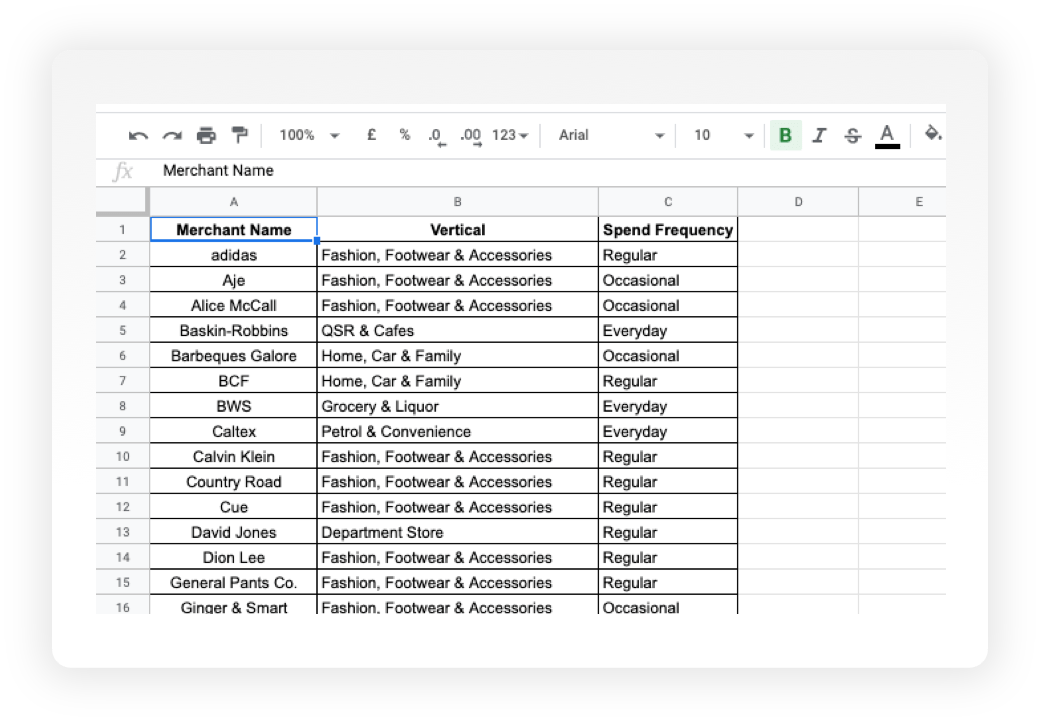
Task: Select the BWS cell
Action: [233, 406]
